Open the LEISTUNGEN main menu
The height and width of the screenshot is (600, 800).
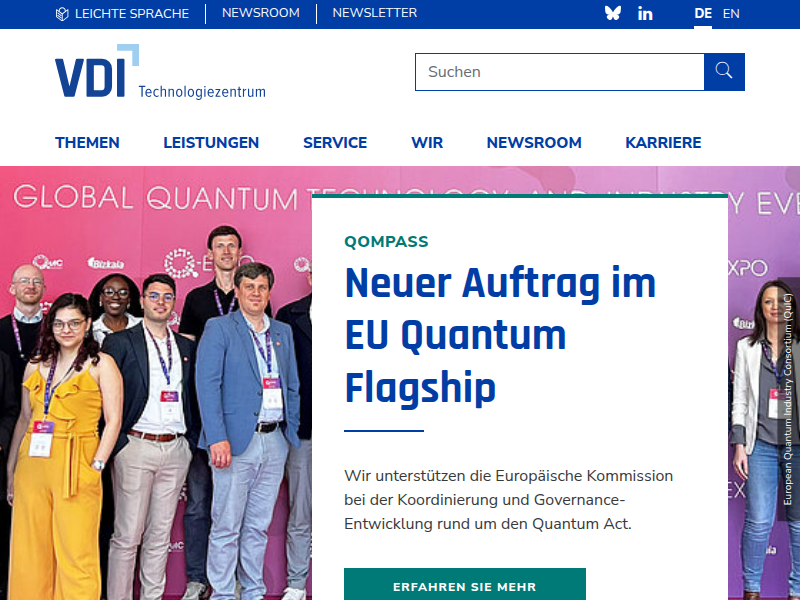(x=211, y=142)
